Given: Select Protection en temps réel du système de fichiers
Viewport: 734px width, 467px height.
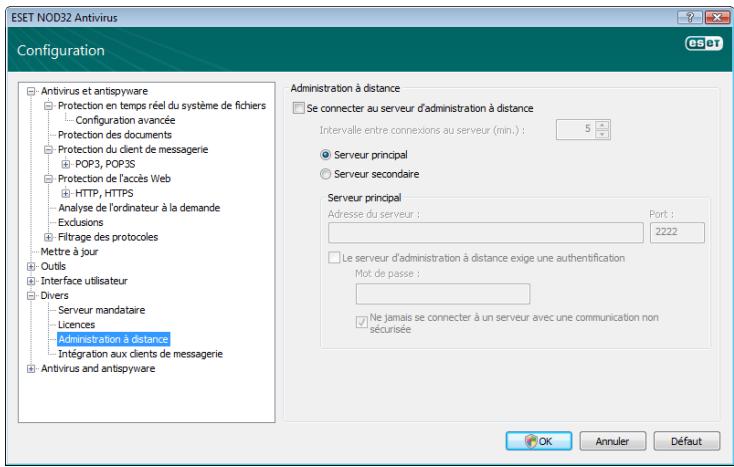Looking at the screenshot, I should [x=162, y=106].
